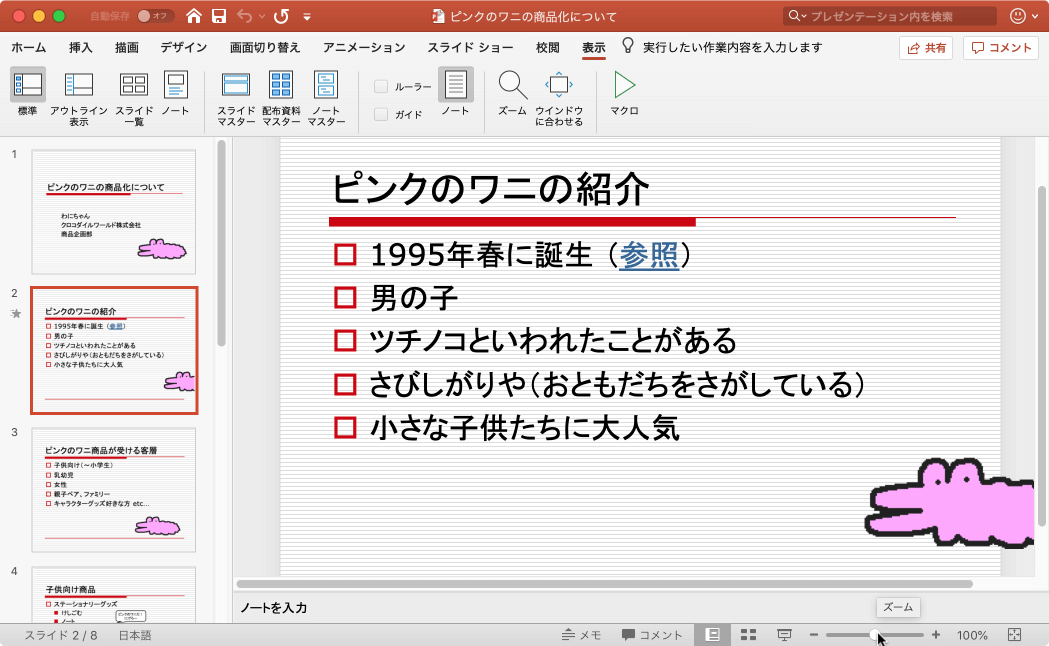Toggle the 自動保存 autosave switch
Screen dimensions: 1049x646
pos(155,15)
